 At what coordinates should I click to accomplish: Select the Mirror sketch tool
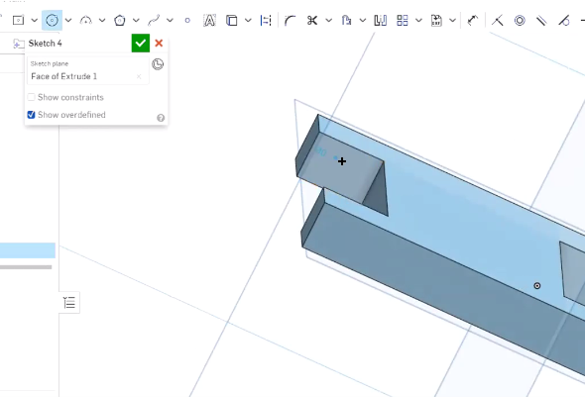pos(380,20)
